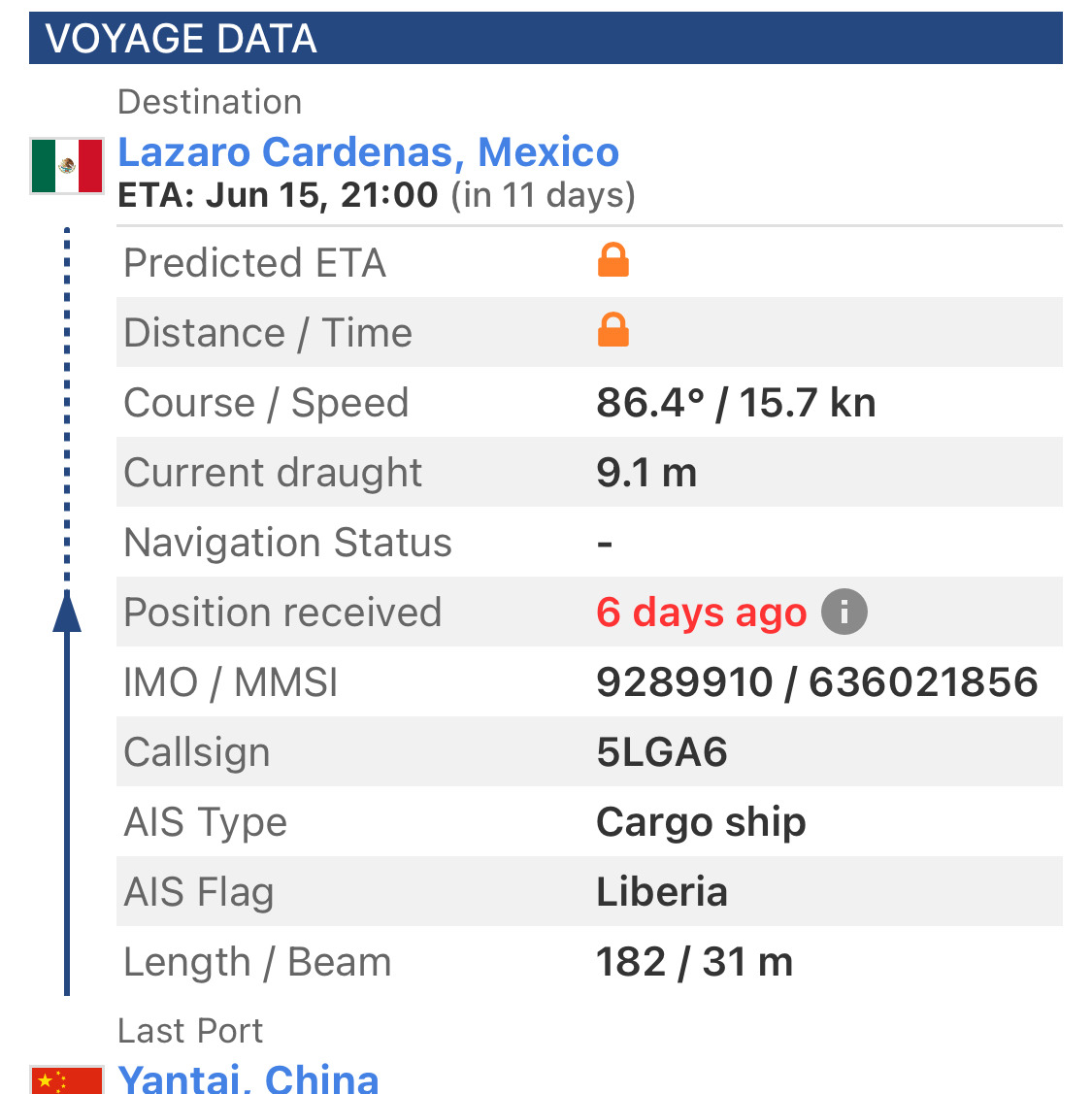Click the solid travelled-route line
The width and height of the screenshot is (1092, 1094).
point(67,812)
